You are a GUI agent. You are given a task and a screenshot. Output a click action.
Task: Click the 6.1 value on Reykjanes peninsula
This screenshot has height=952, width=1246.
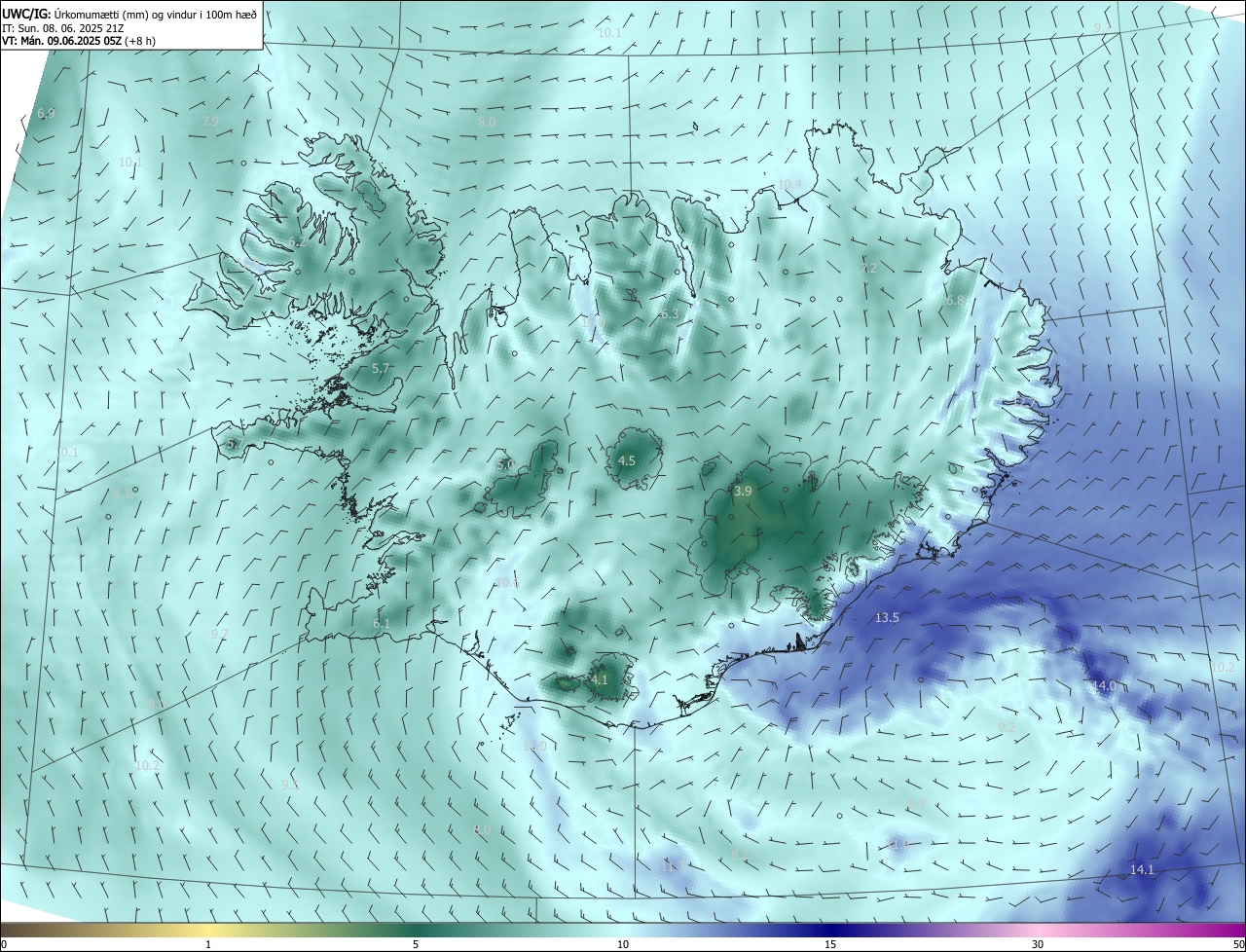[x=381, y=624]
